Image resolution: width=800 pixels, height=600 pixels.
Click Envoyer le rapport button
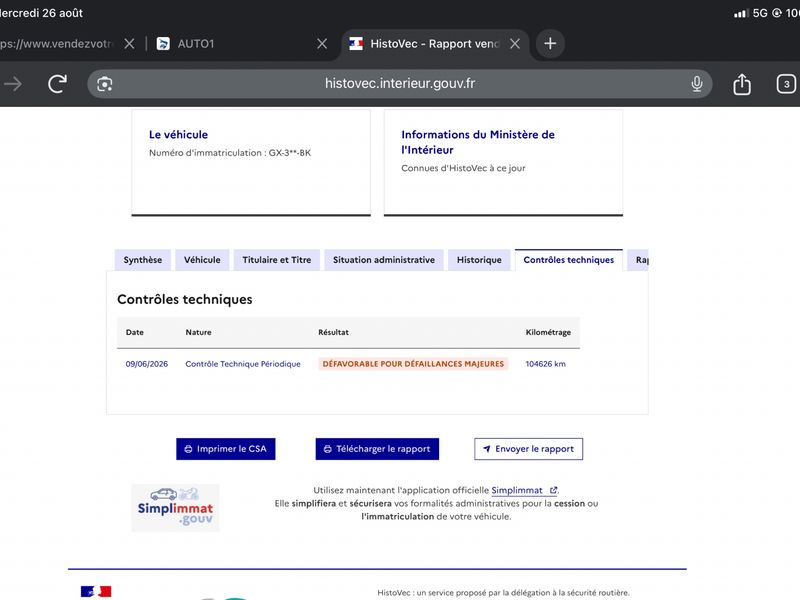pos(529,449)
